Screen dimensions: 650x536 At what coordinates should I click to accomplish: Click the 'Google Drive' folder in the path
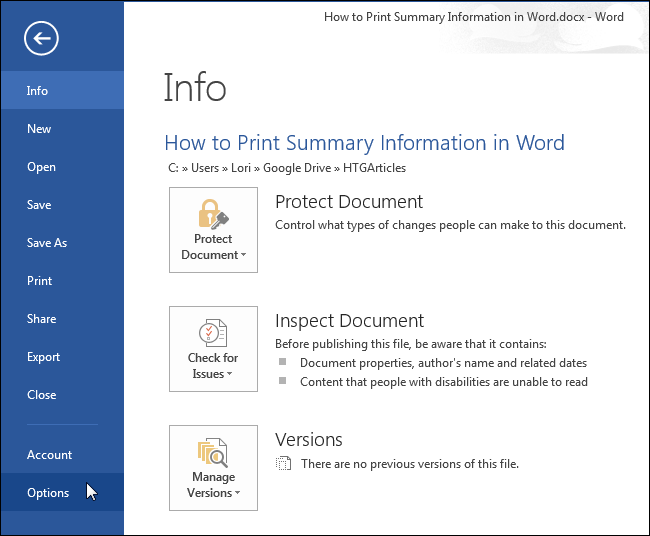(x=297, y=168)
